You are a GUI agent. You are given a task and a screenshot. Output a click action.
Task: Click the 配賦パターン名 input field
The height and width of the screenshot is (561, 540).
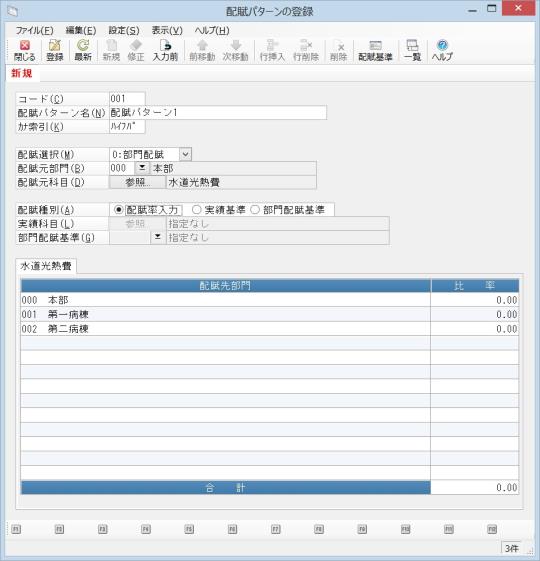click(218, 113)
